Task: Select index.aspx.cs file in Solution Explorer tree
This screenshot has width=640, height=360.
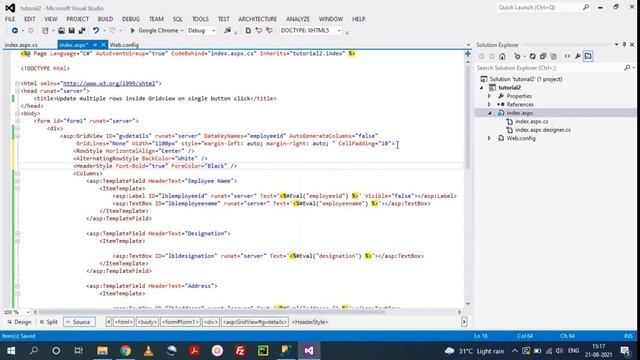Action: tap(531, 121)
